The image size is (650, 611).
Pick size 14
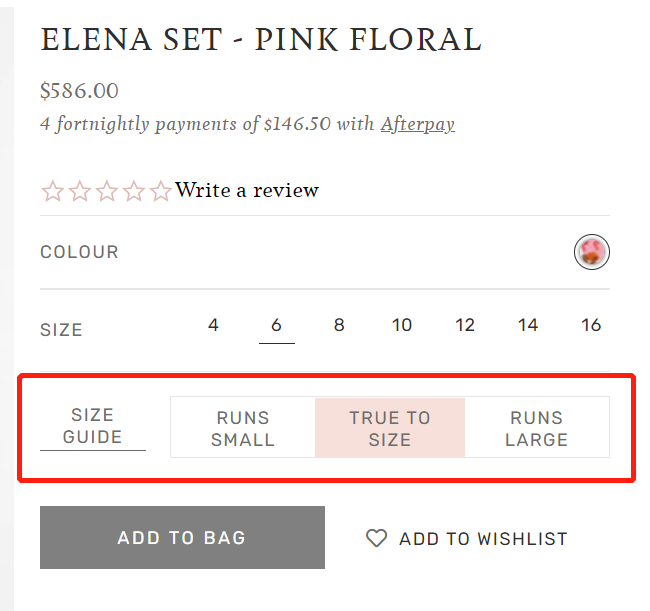coord(528,325)
